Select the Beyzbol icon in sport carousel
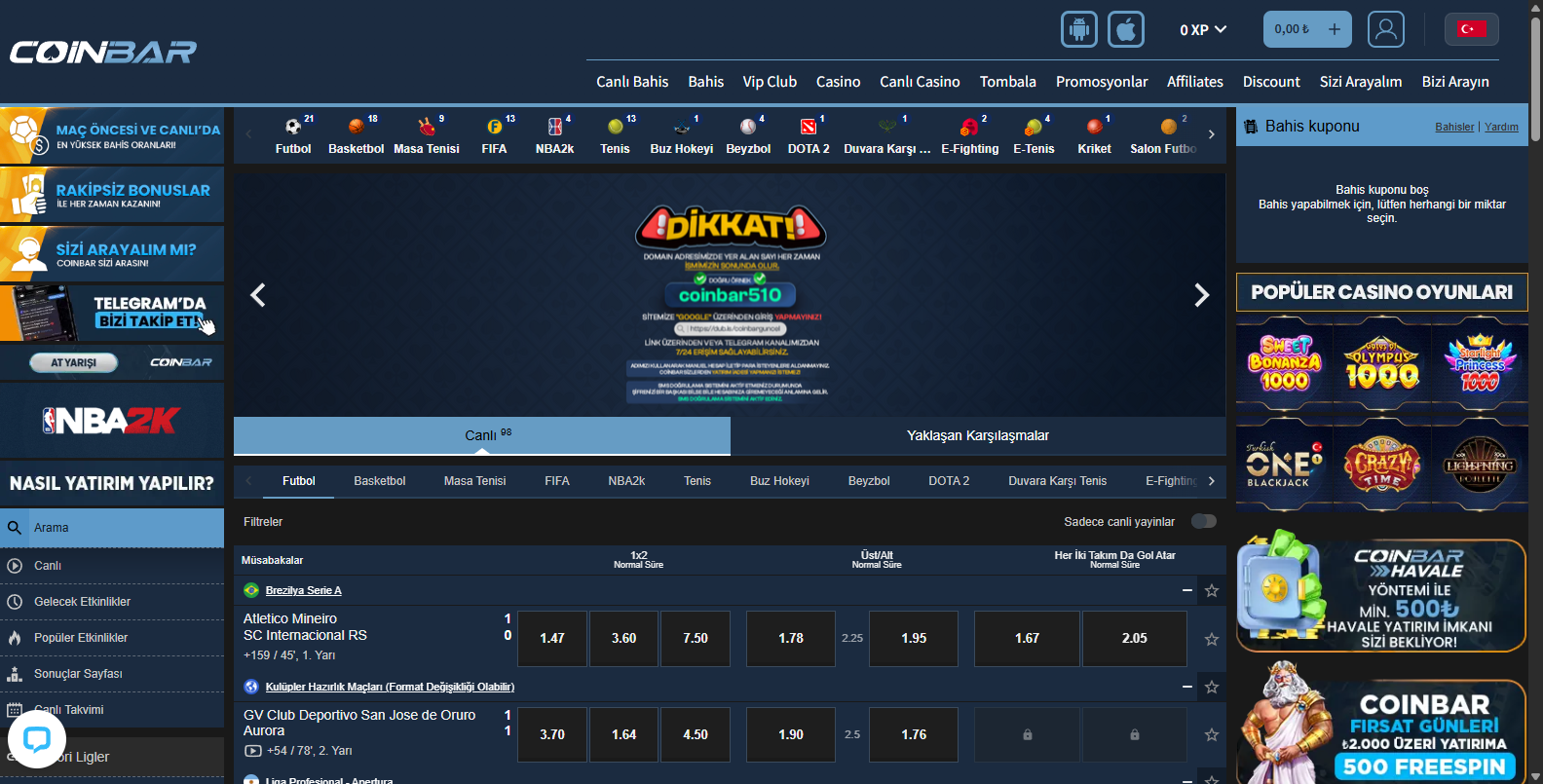 [x=748, y=127]
